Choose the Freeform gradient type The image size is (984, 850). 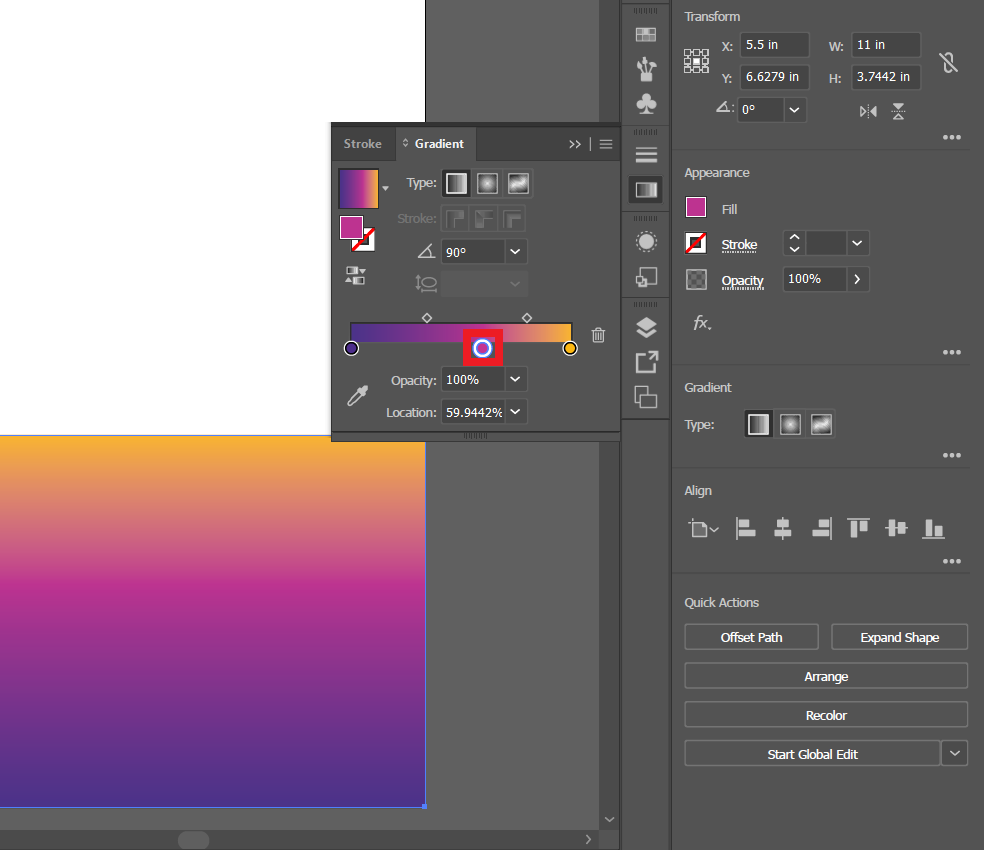click(x=518, y=183)
